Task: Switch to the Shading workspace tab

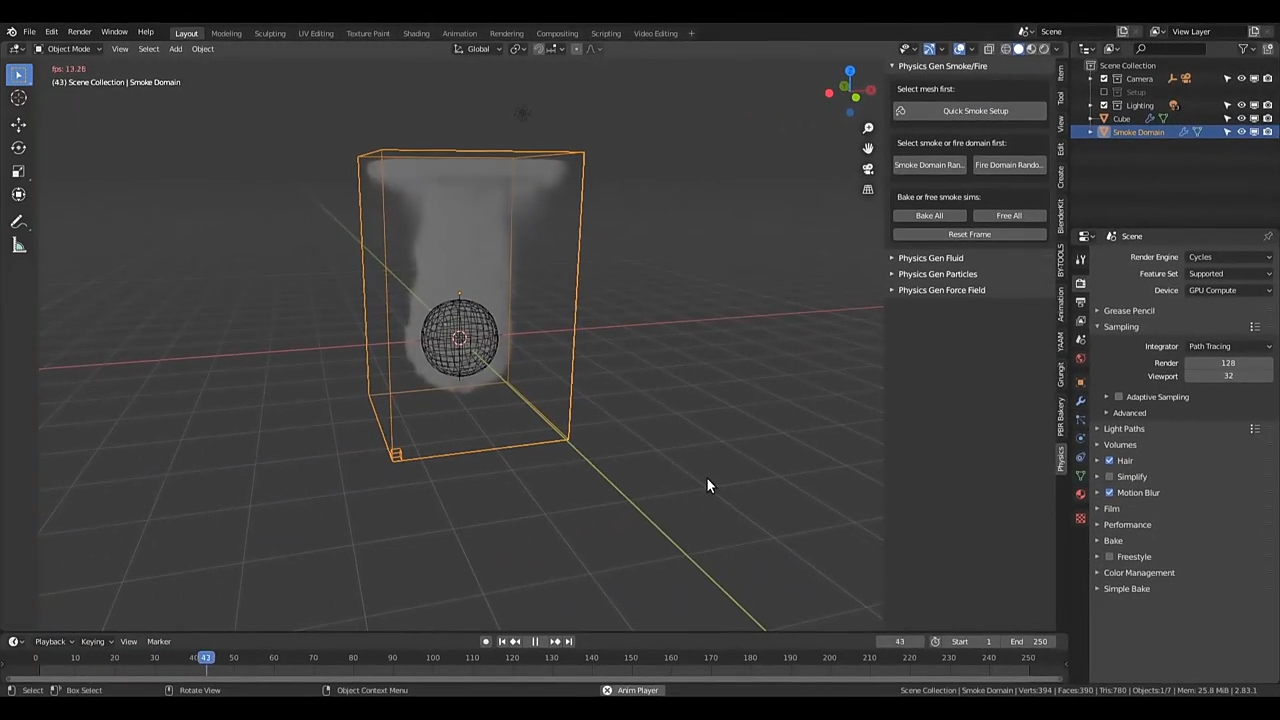Action: pos(416,33)
